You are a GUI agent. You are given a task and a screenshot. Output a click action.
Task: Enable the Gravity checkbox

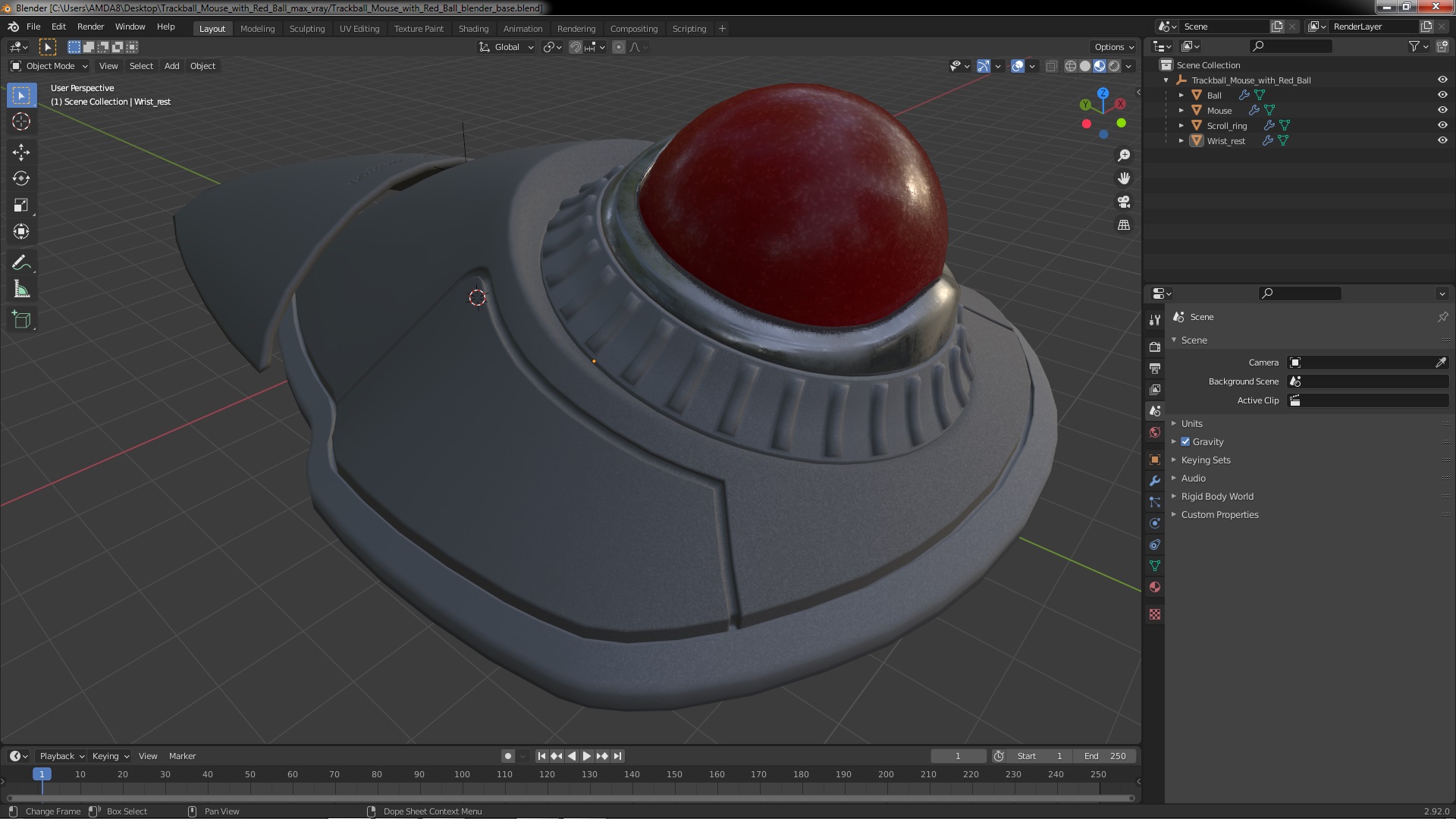coord(1185,442)
